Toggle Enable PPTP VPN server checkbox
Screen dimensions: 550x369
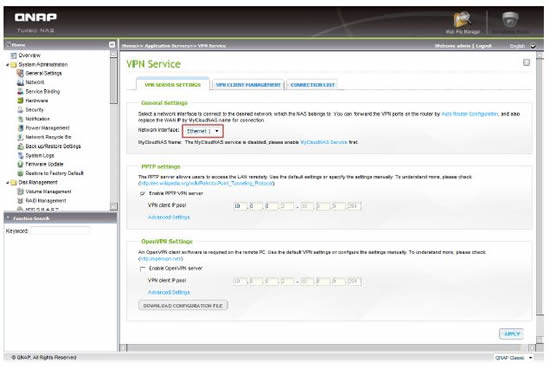(142, 194)
